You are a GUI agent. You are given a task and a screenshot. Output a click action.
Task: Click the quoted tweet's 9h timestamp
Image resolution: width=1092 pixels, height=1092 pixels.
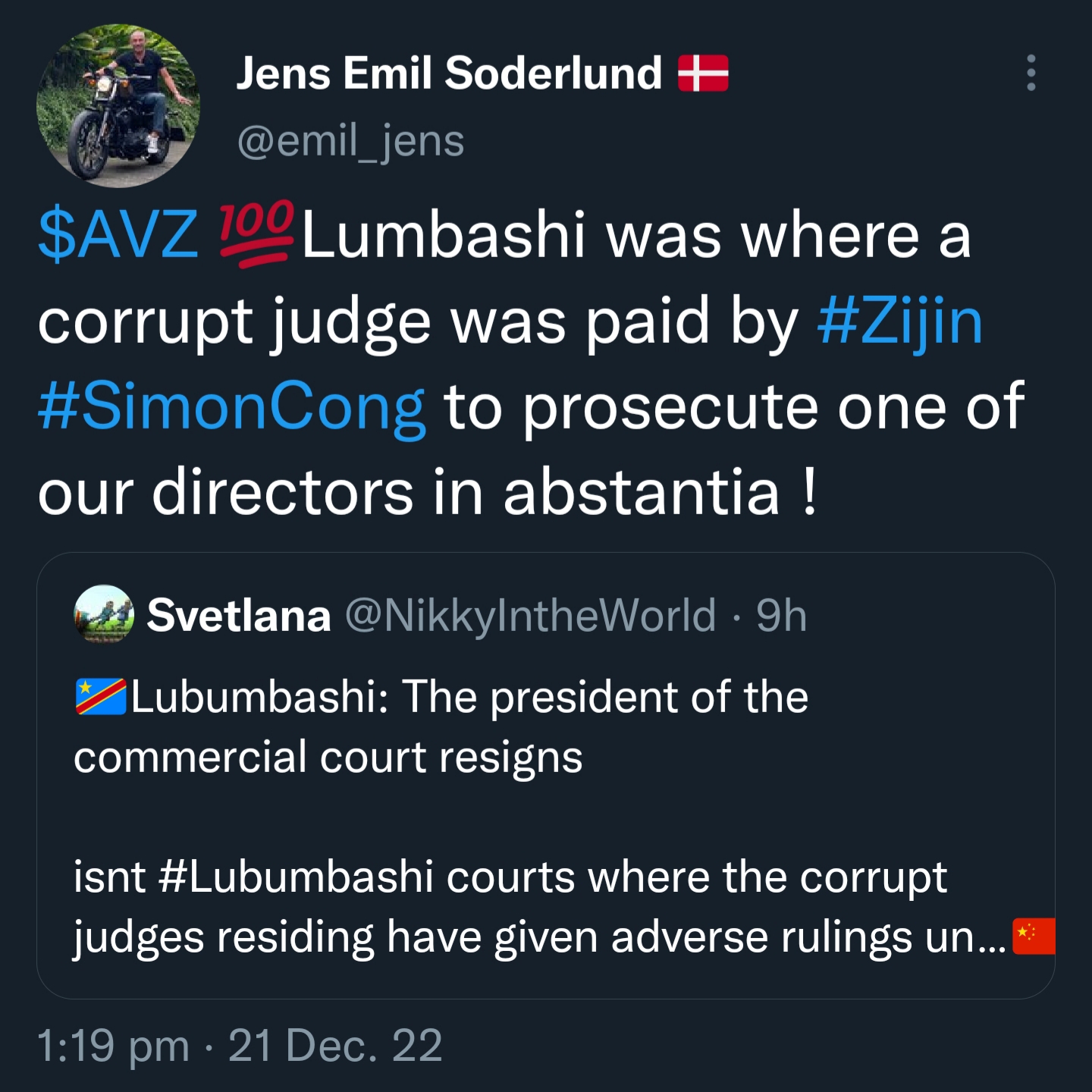pyautogui.click(x=781, y=615)
